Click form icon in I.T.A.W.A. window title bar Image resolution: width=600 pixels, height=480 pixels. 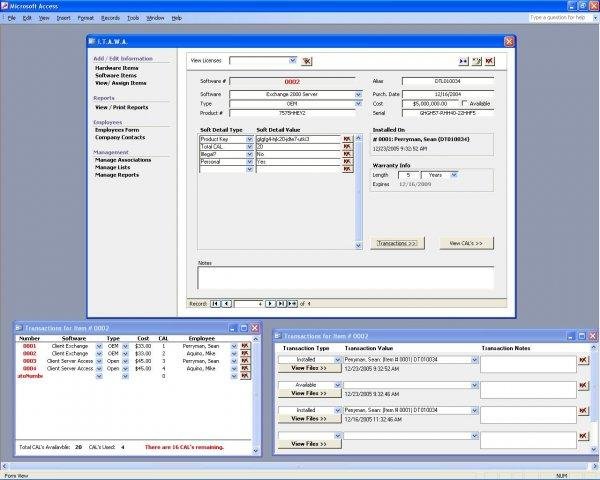[x=92, y=41]
